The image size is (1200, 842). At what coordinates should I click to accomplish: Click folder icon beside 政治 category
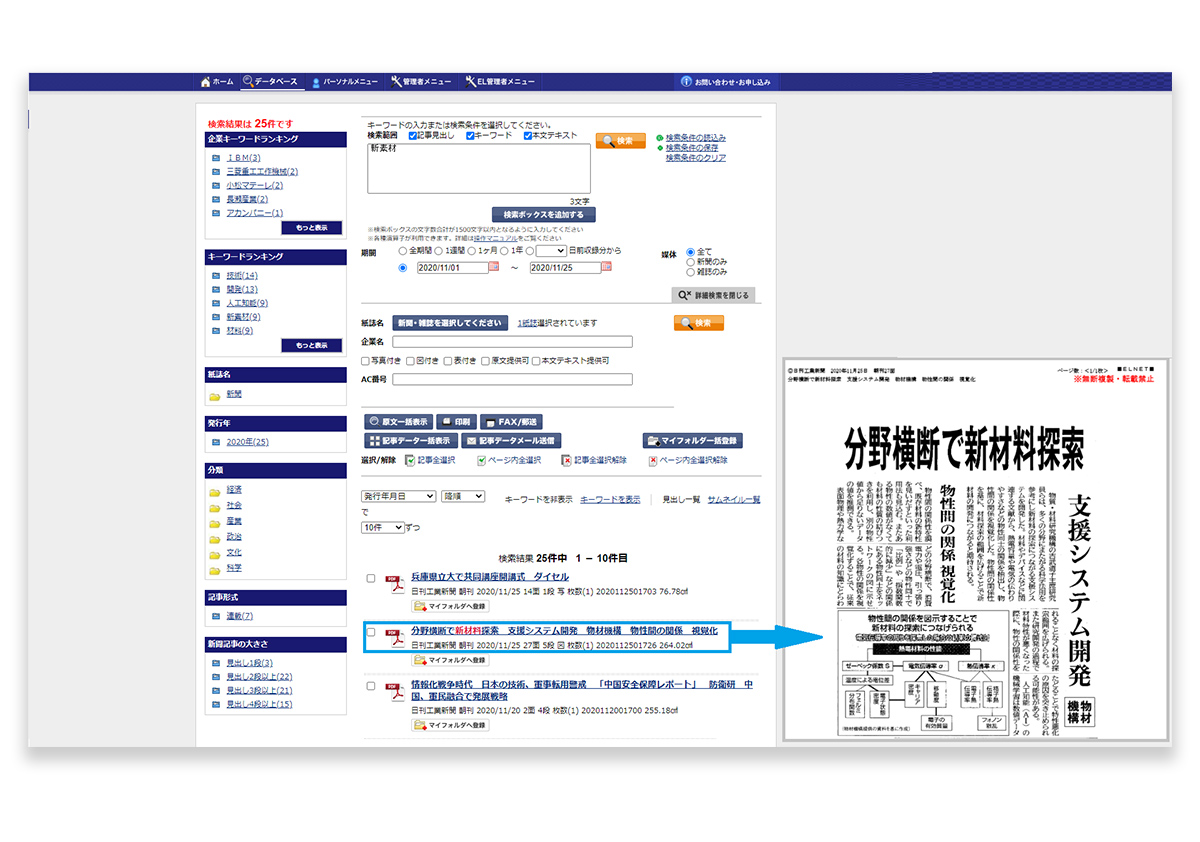[x=215, y=538]
